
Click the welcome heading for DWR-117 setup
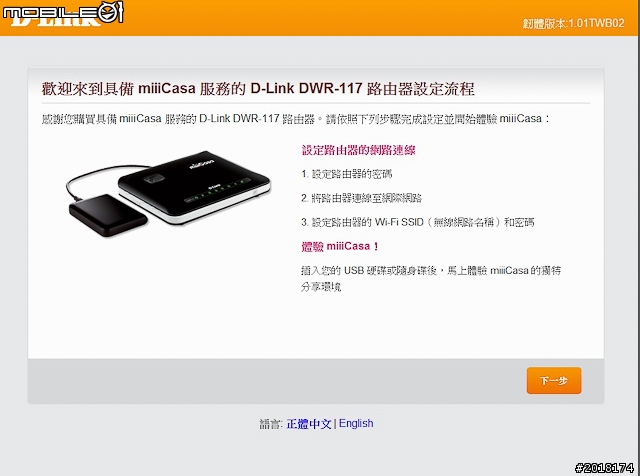258,89
